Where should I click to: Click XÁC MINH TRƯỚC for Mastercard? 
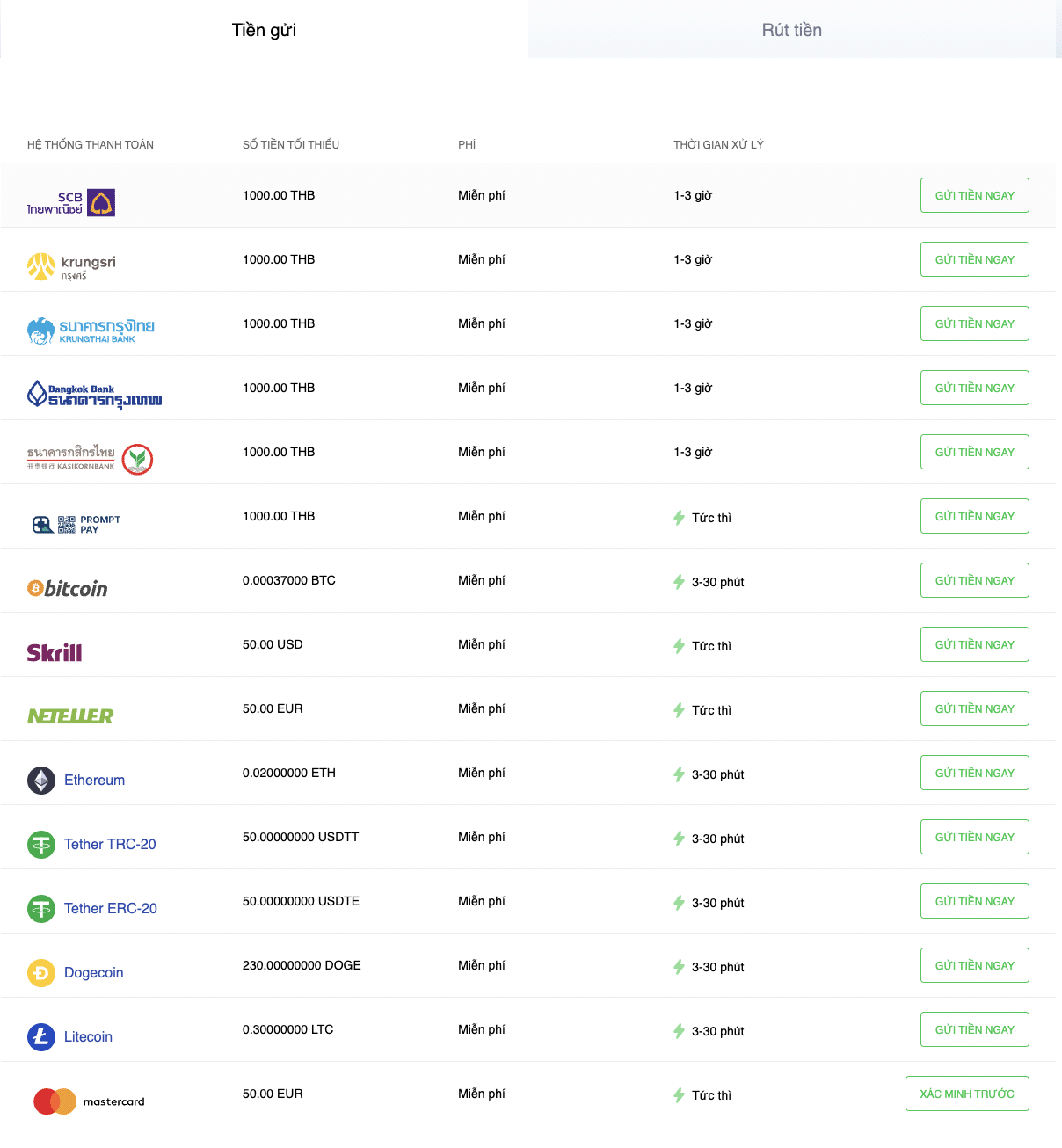click(x=967, y=1094)
